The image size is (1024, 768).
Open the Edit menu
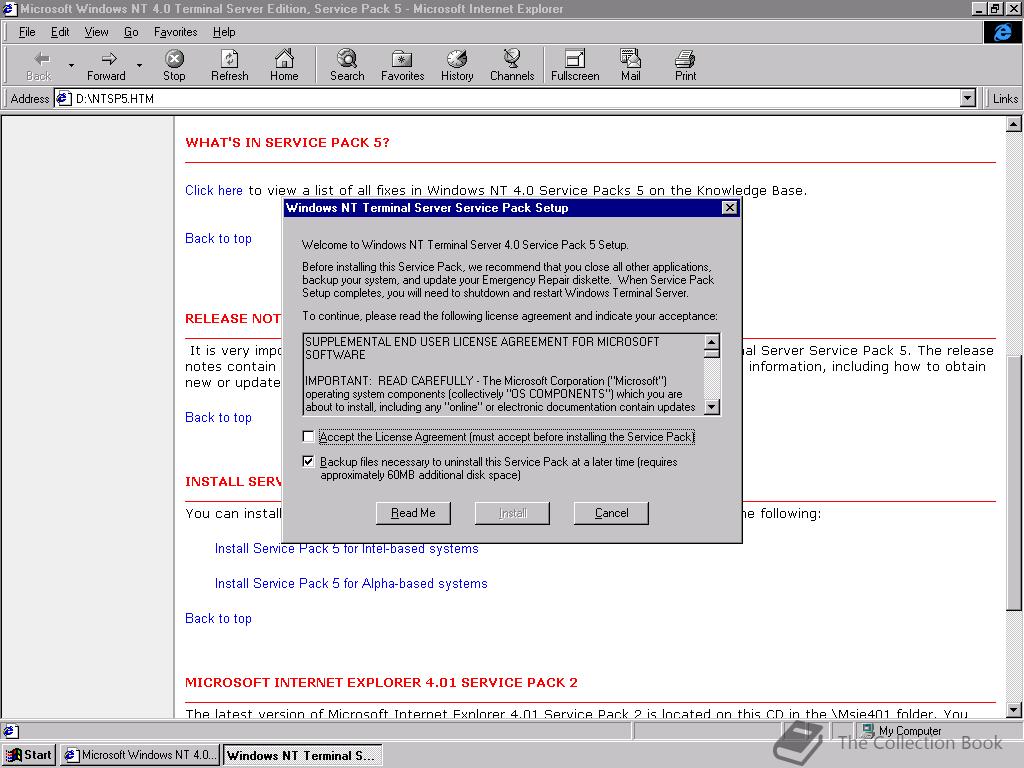[x=59, y=32]
